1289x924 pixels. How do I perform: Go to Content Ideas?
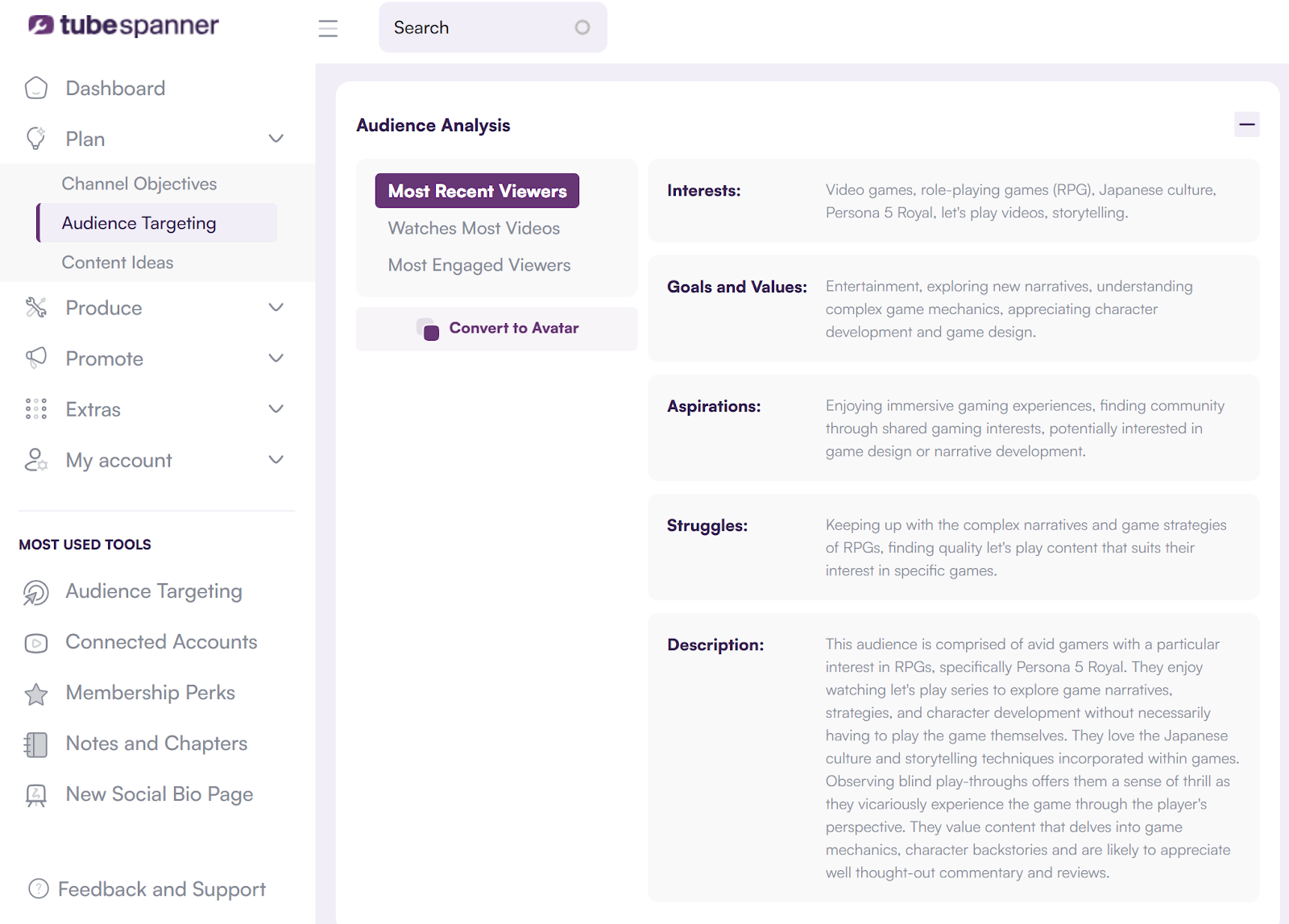coord(118,263)
